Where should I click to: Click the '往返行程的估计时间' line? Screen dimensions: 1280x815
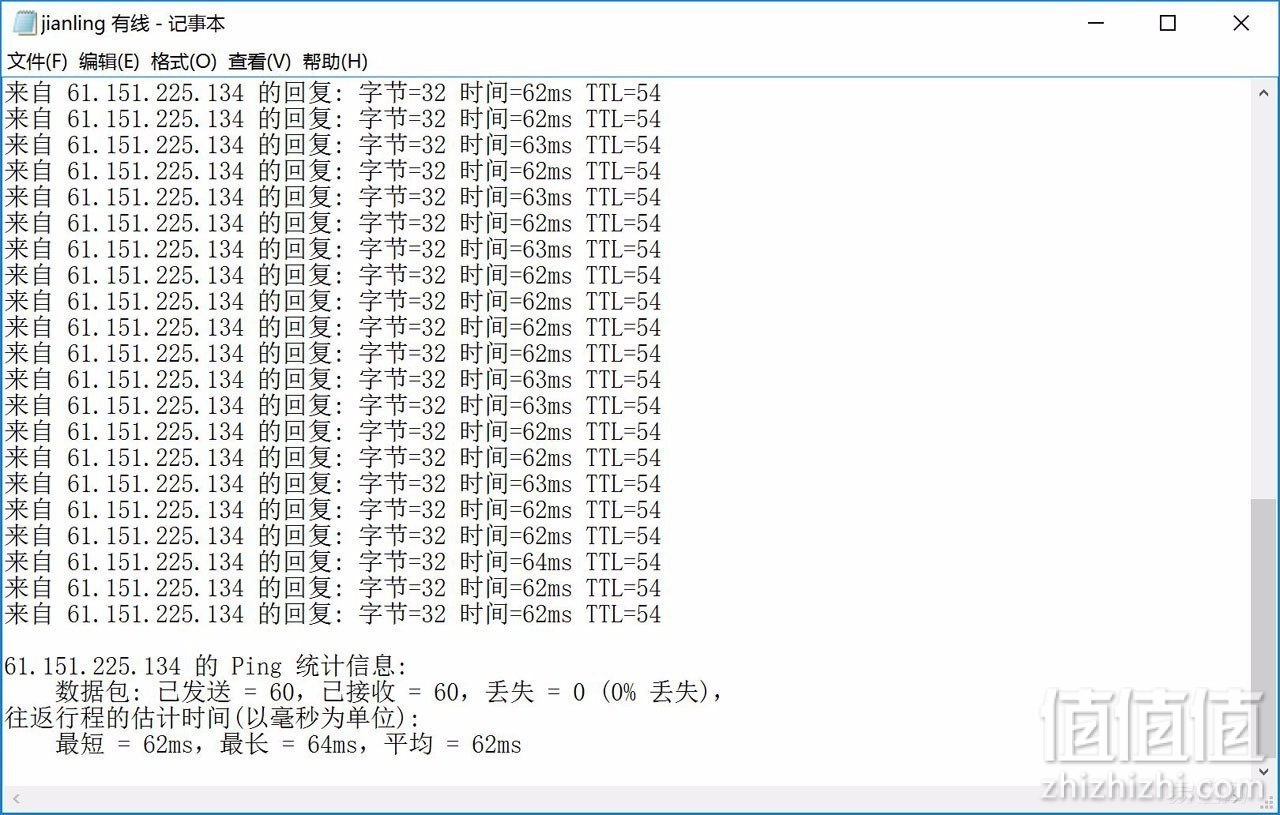click(x=213, y=718)
